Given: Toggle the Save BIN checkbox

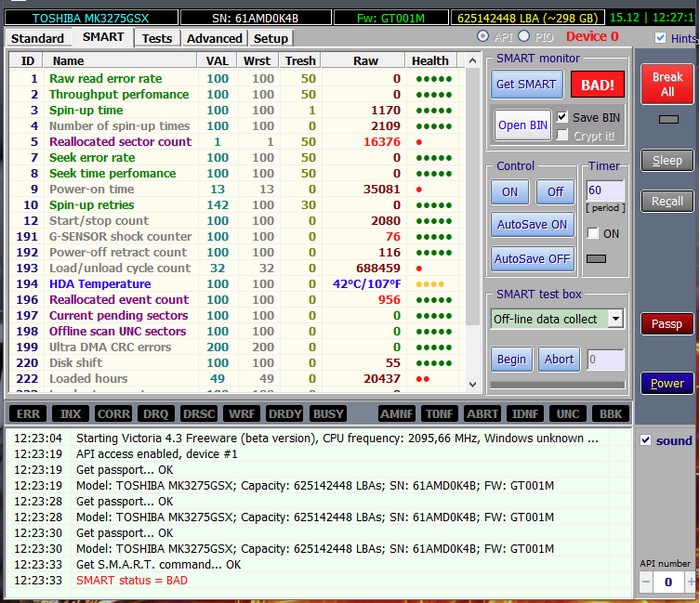Looking at the screenshot, I should 563,117.
